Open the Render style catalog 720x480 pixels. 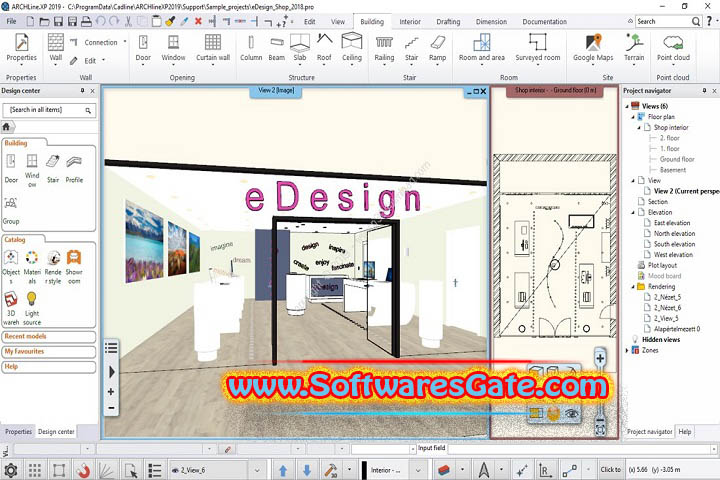pos(53,267)
